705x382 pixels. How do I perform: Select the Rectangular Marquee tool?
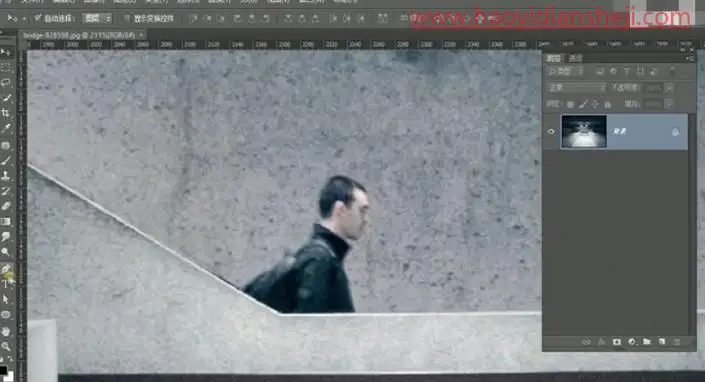(6, 67)
